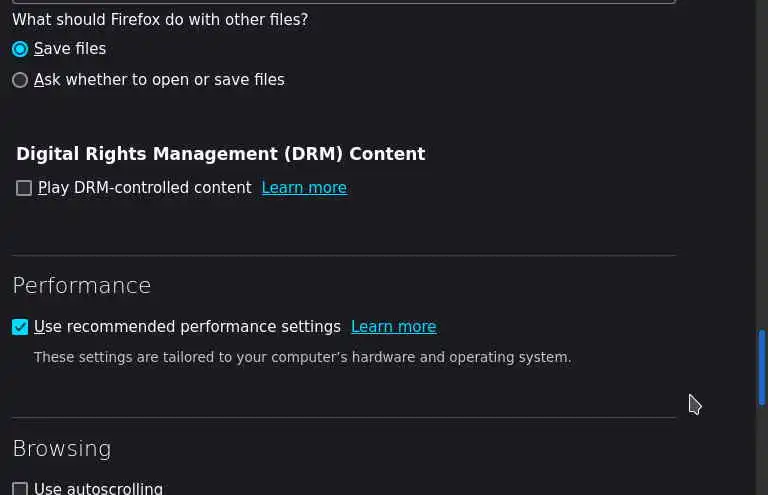
Task: Click the "What should Firefox do with other files?" text
Action: 160,20
